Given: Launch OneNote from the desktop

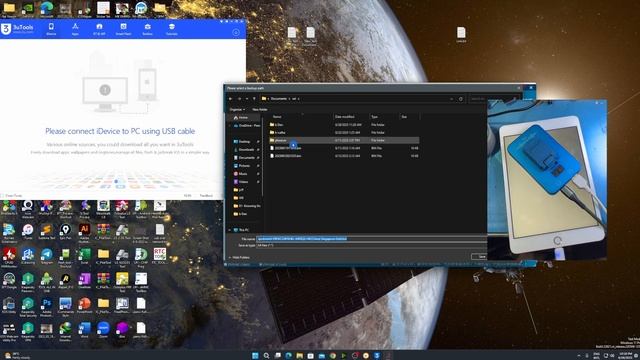Looking at the screenshot, I should point(84,281).
